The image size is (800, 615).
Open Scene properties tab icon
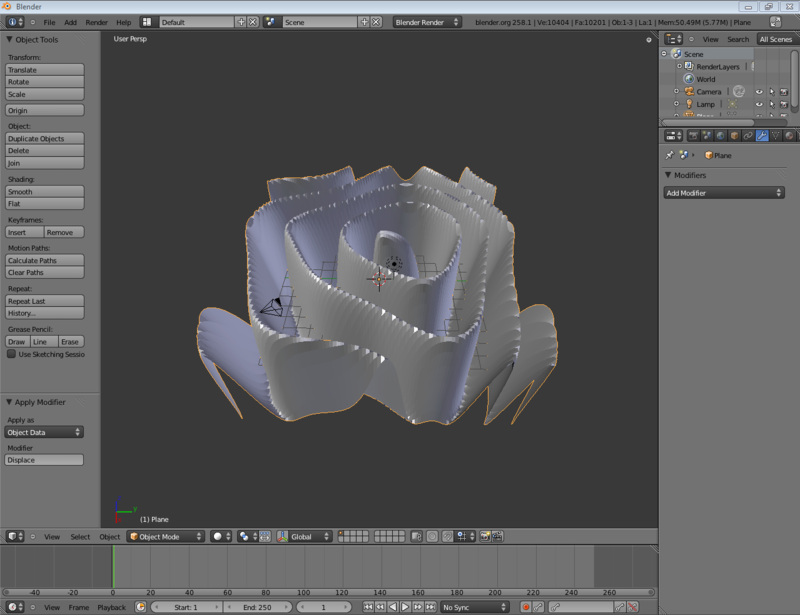pos(707,136)
